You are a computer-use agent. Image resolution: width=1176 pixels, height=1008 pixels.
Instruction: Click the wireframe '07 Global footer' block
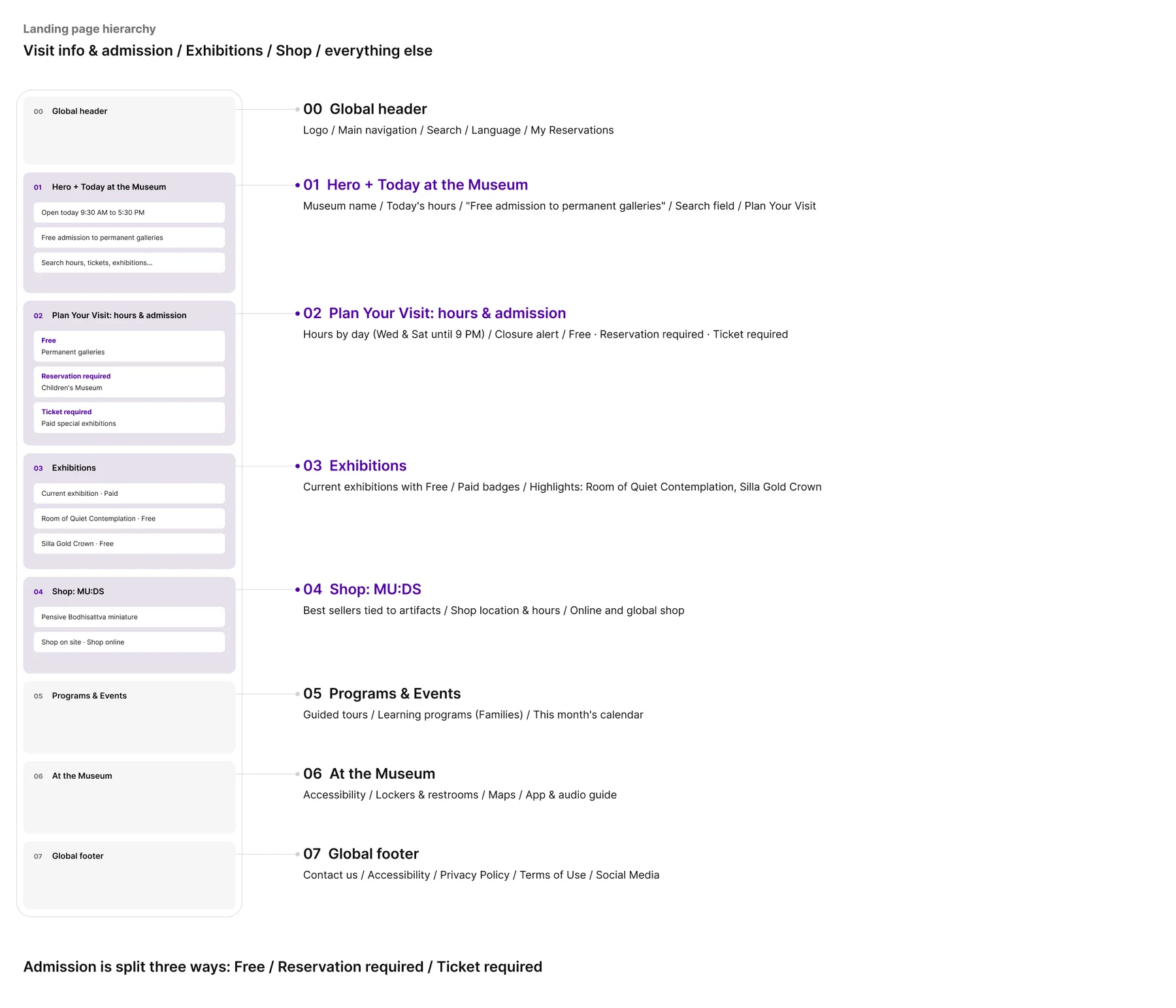tap(129, 875)
